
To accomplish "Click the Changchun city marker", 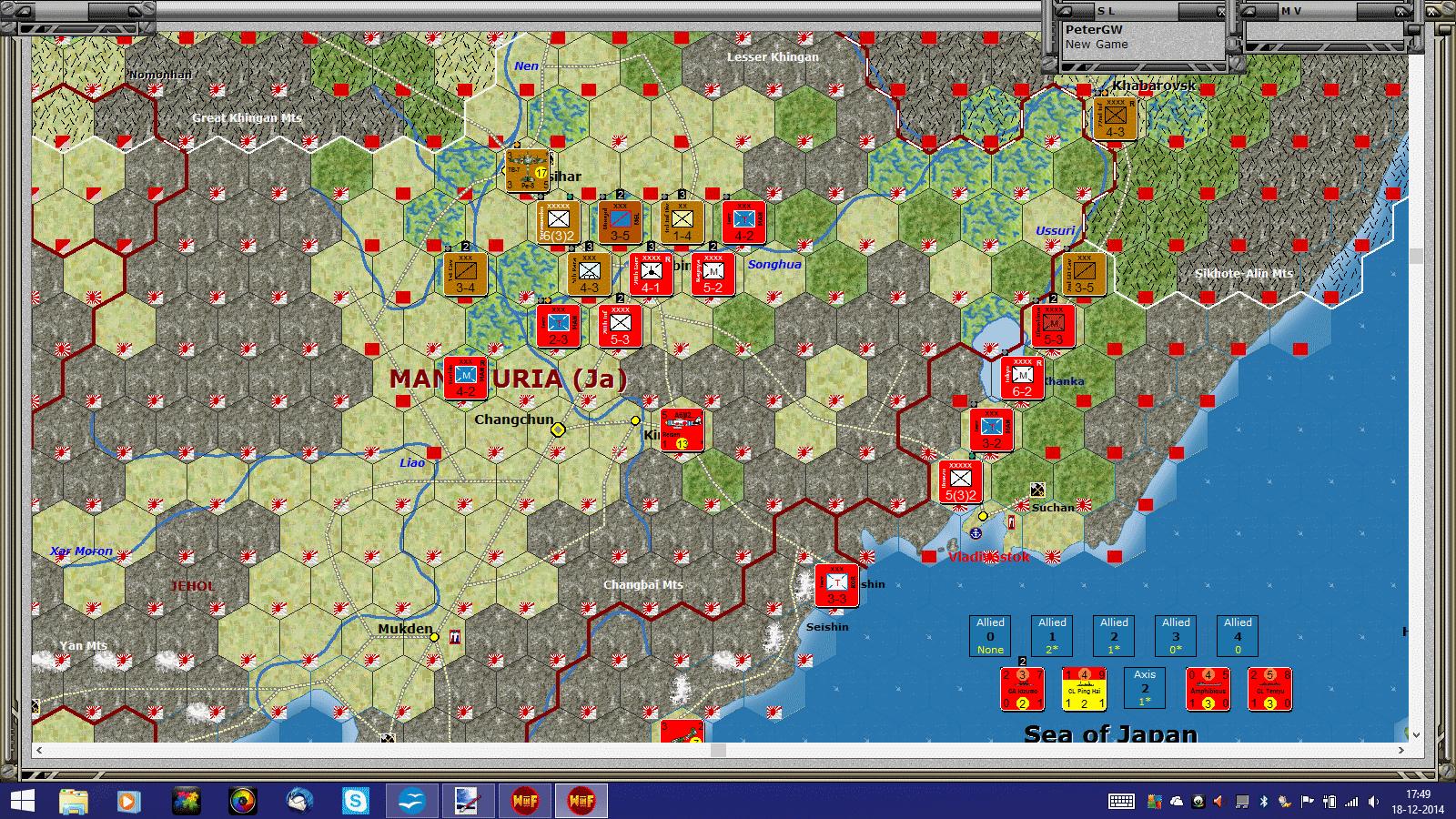I will click(558, 430).
